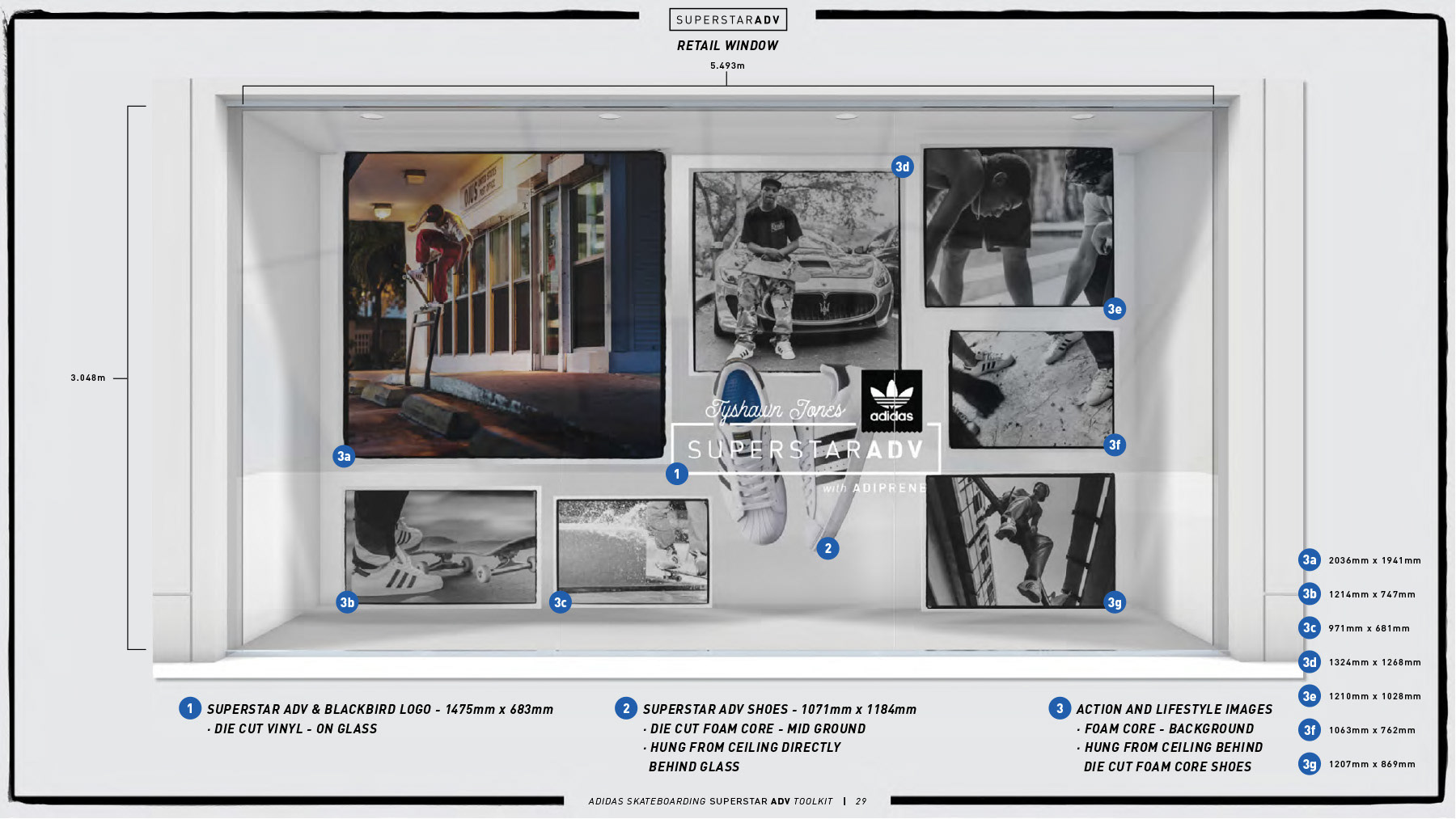Click badge 1 next to the Blackbird Logo caption
Screen dimensions: 1456x819
point(190,708)
